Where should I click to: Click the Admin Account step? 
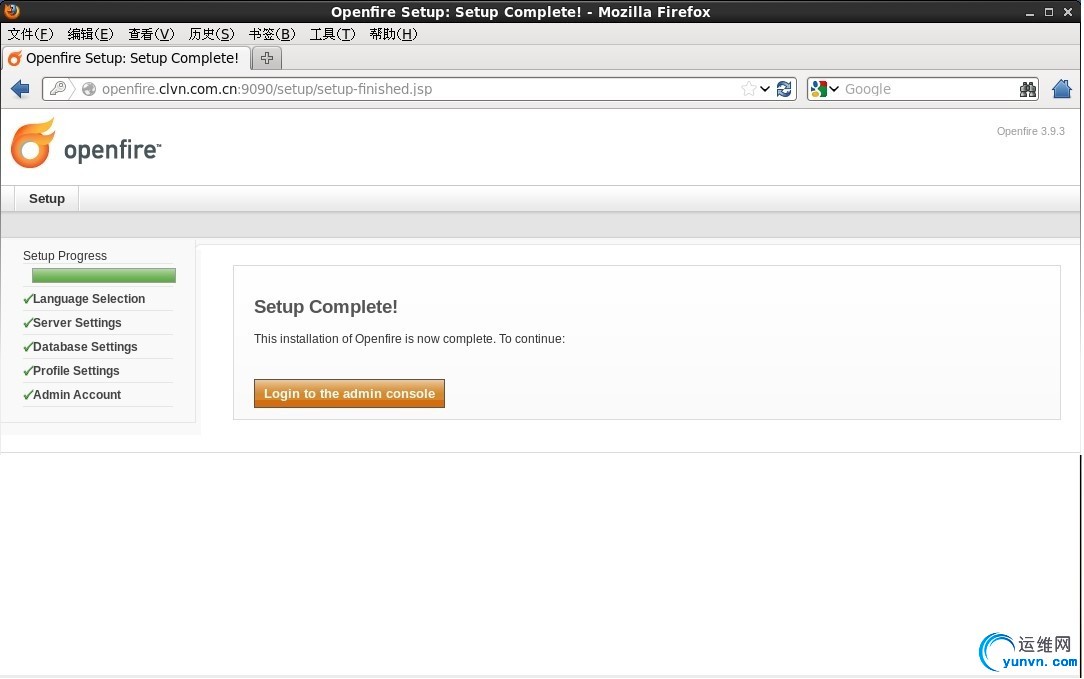tap(77, 395)
